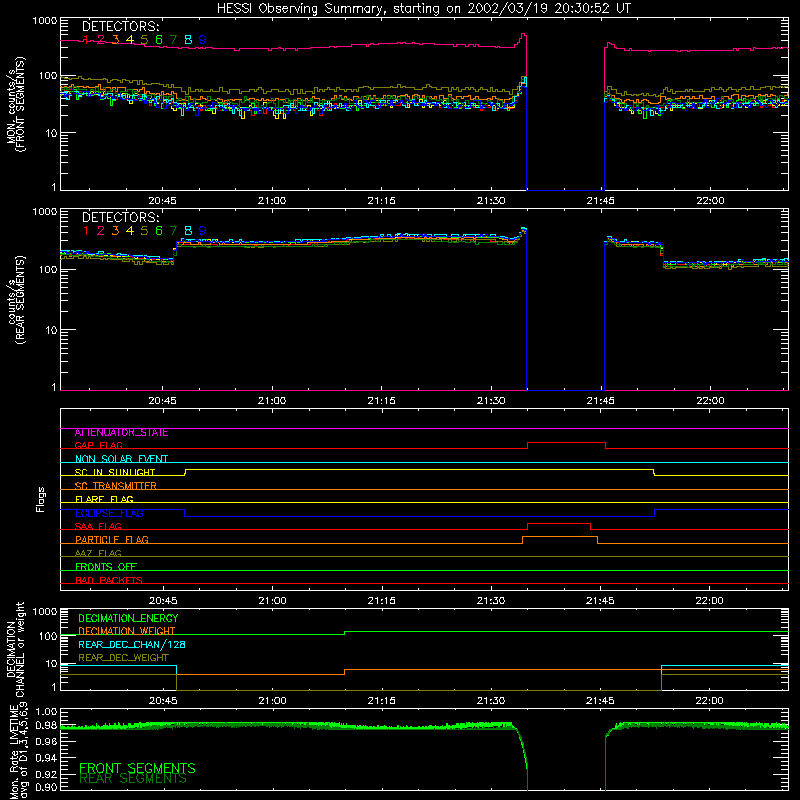Select the ATTENUATOR_STATE flag label
The image size is (800, 800).
121,433
